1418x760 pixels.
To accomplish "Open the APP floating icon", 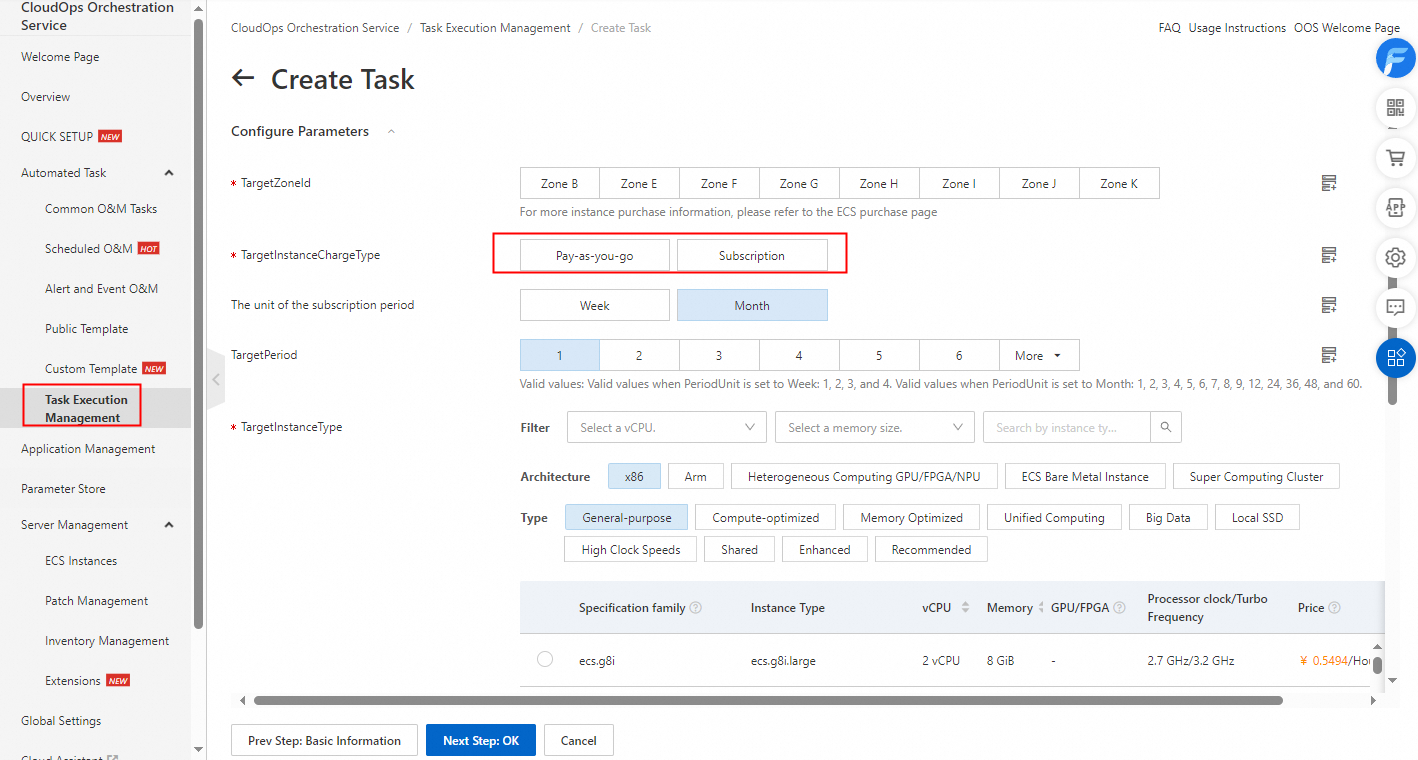I will point(1395,208).
